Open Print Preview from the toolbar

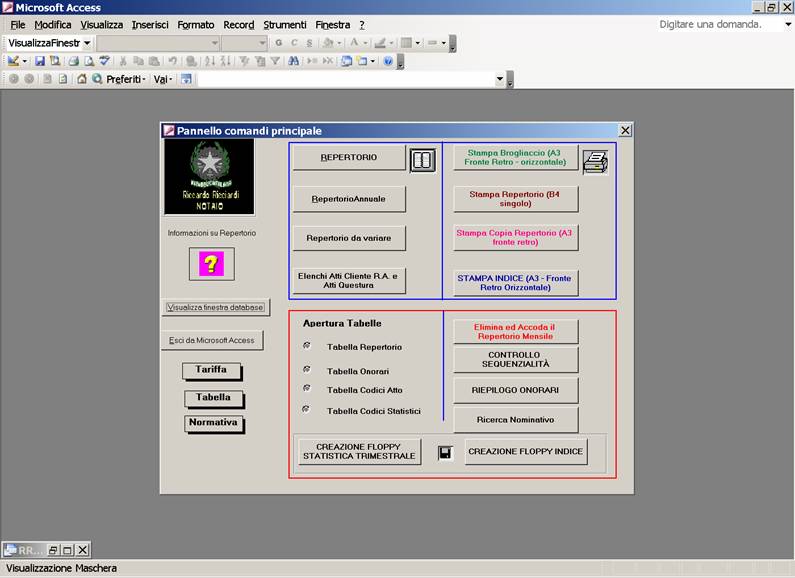click(89, 61)
